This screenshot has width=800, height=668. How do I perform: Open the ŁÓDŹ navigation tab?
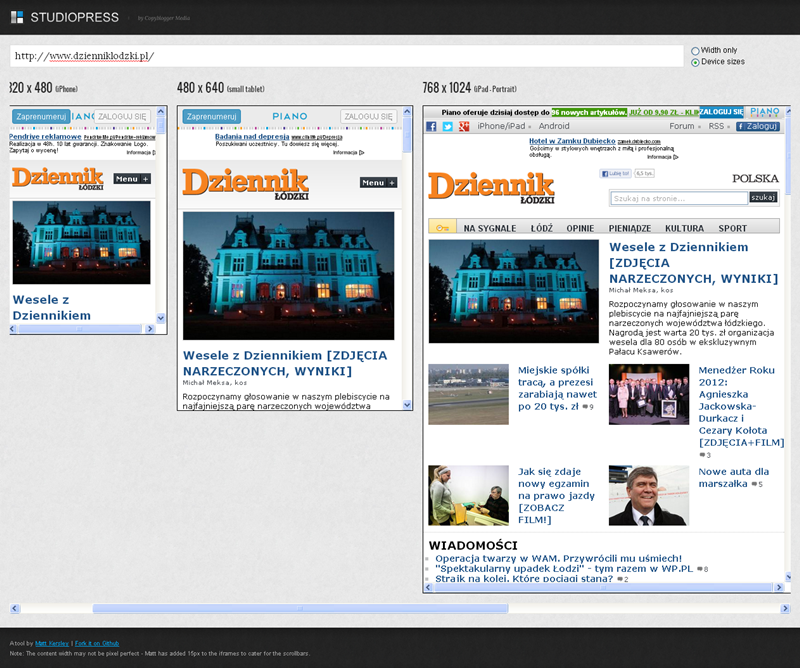tap(542, 228)
